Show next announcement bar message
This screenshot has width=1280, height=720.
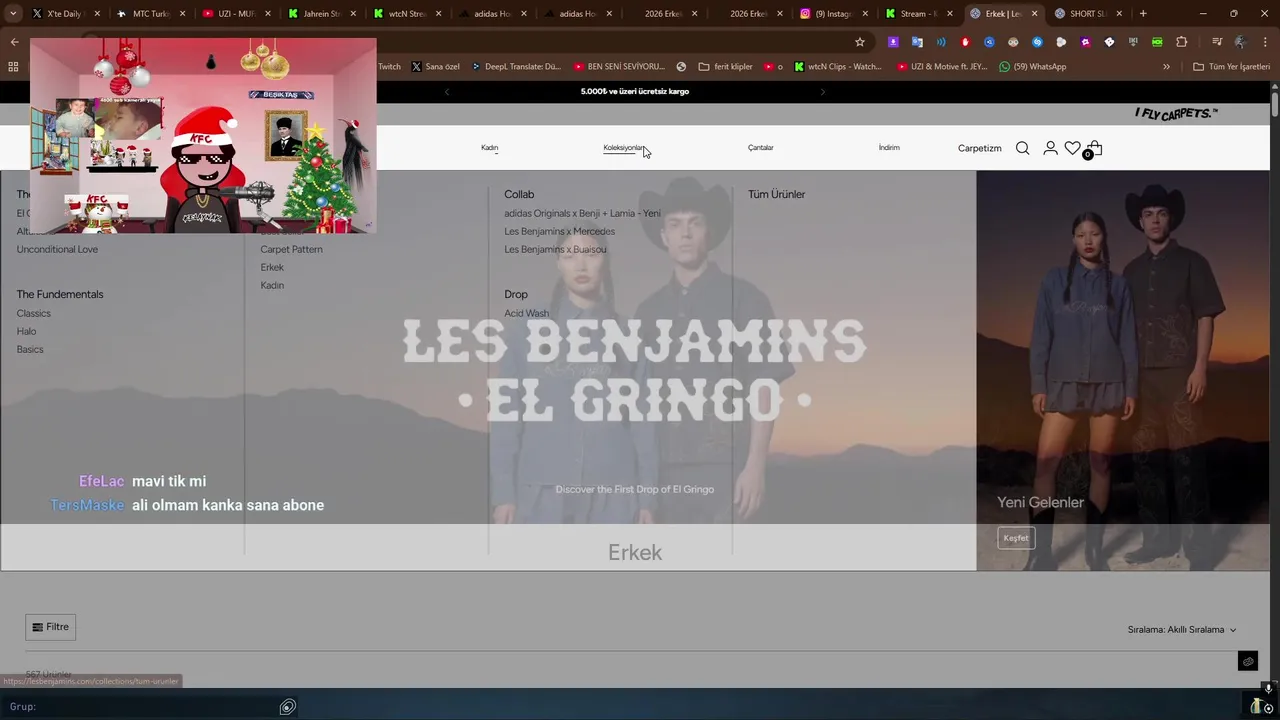(x=822, y=92)
